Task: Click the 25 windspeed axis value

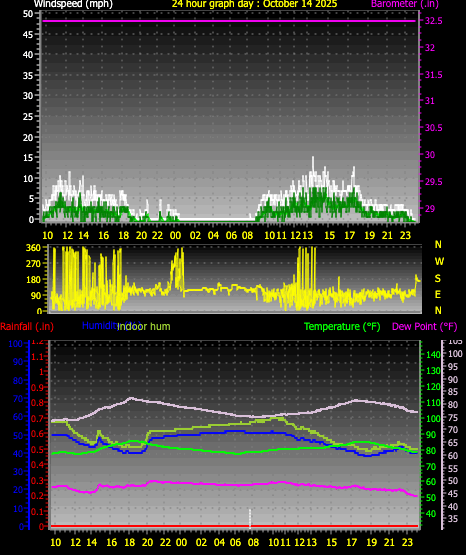Action: 28,116
